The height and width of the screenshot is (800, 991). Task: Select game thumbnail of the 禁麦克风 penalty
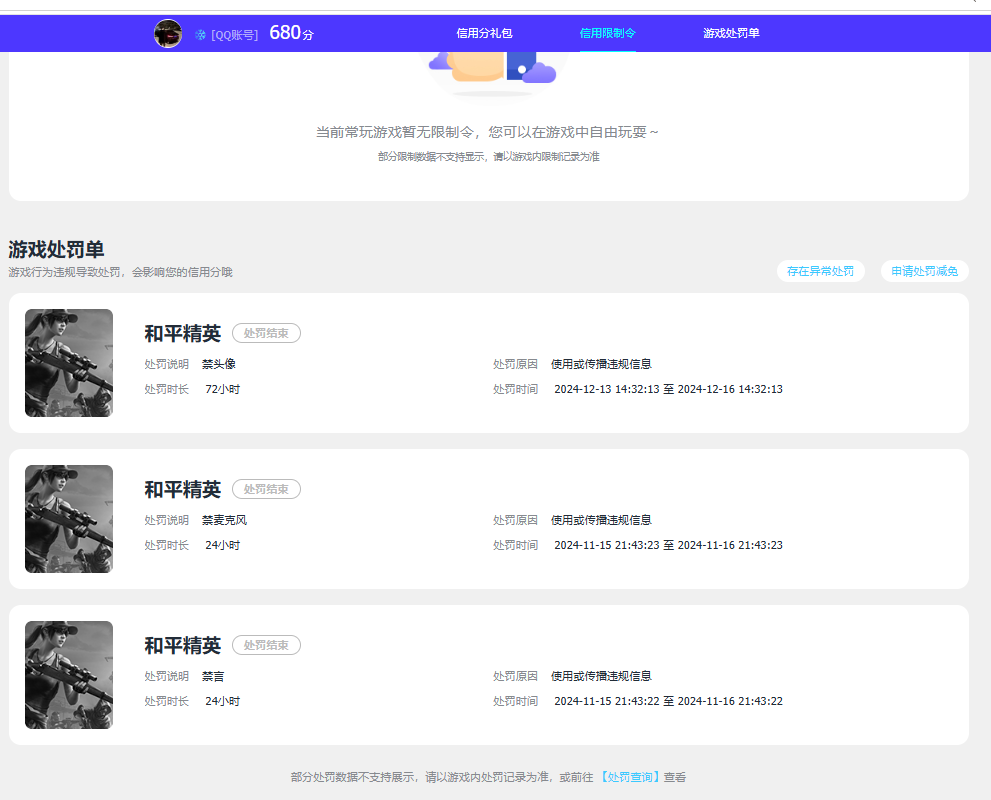coord(69,519)
